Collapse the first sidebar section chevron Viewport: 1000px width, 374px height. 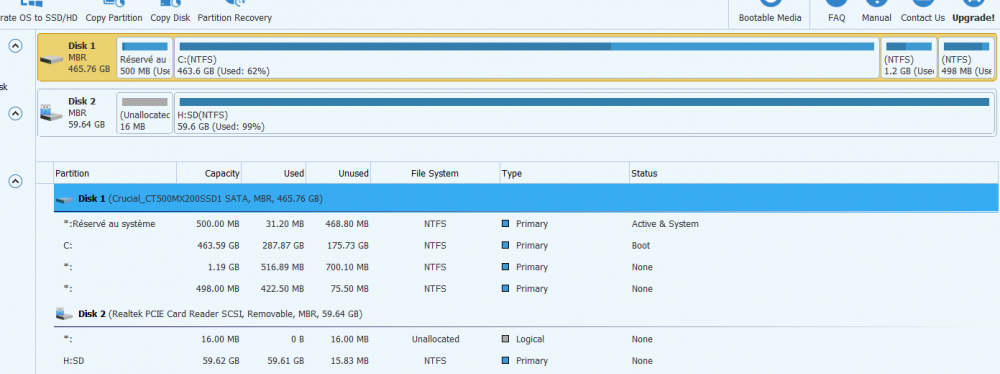click(16, 45)
